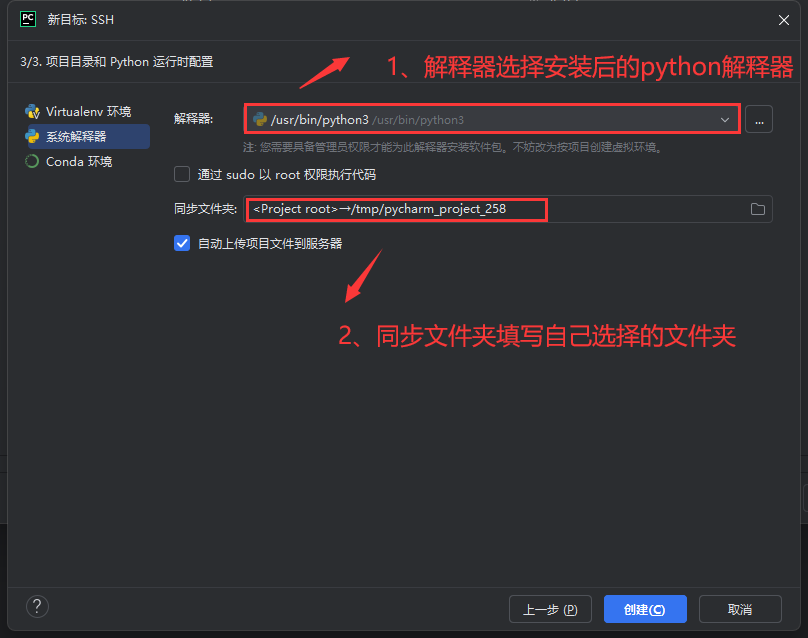The width and height of the screenshot is (808, 638).
Task: Select Virtualenv 环境 in the sidebar
Action: coord(88,111)
